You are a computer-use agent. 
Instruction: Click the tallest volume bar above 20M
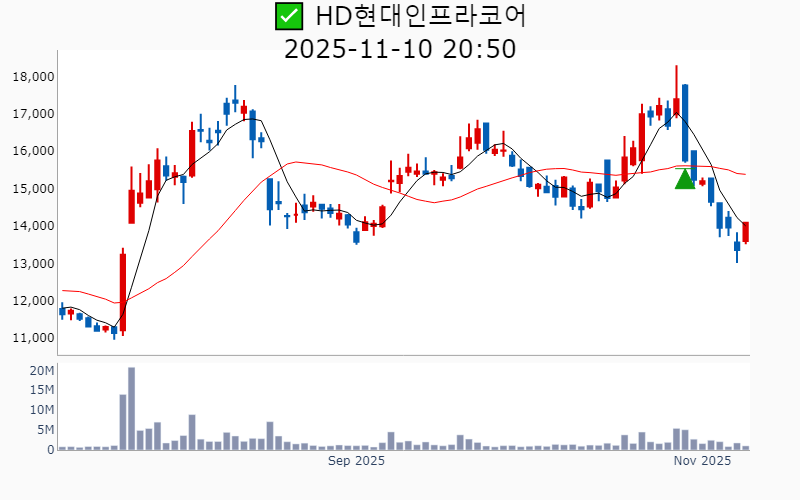click(131, 408)
